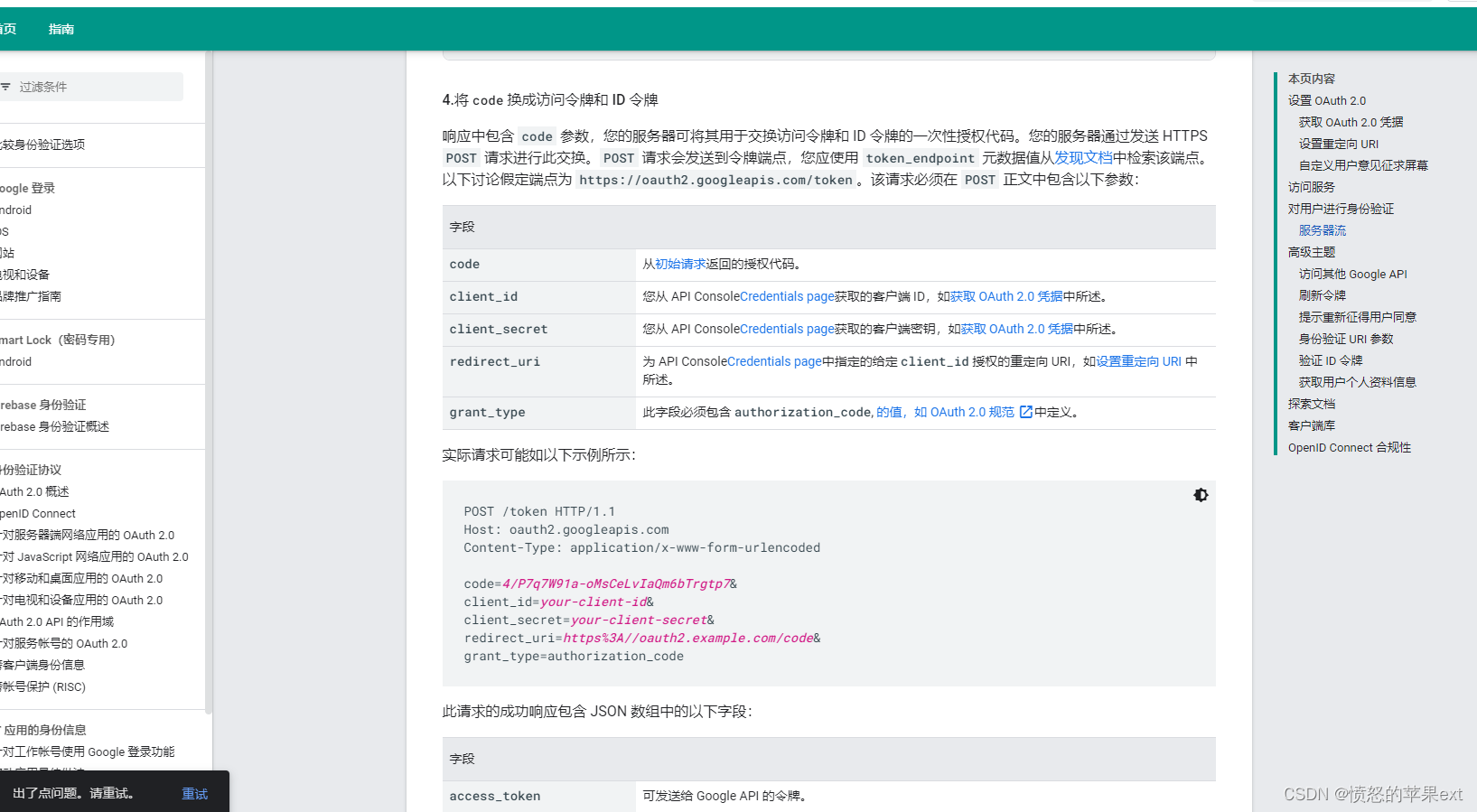Open 帐号保护 (RISC) sidebar item

click(x=42, y=686)
